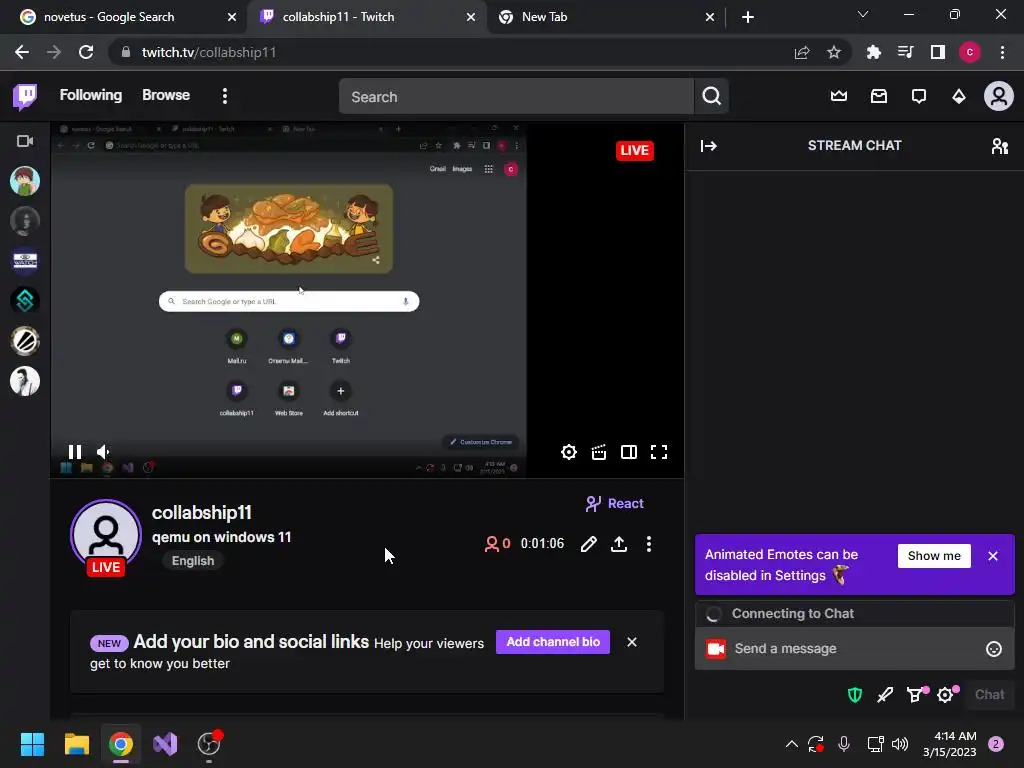Screen dimensions: 1024x768
Task: Click Add channel bio button
Action: tap(553, 642)
